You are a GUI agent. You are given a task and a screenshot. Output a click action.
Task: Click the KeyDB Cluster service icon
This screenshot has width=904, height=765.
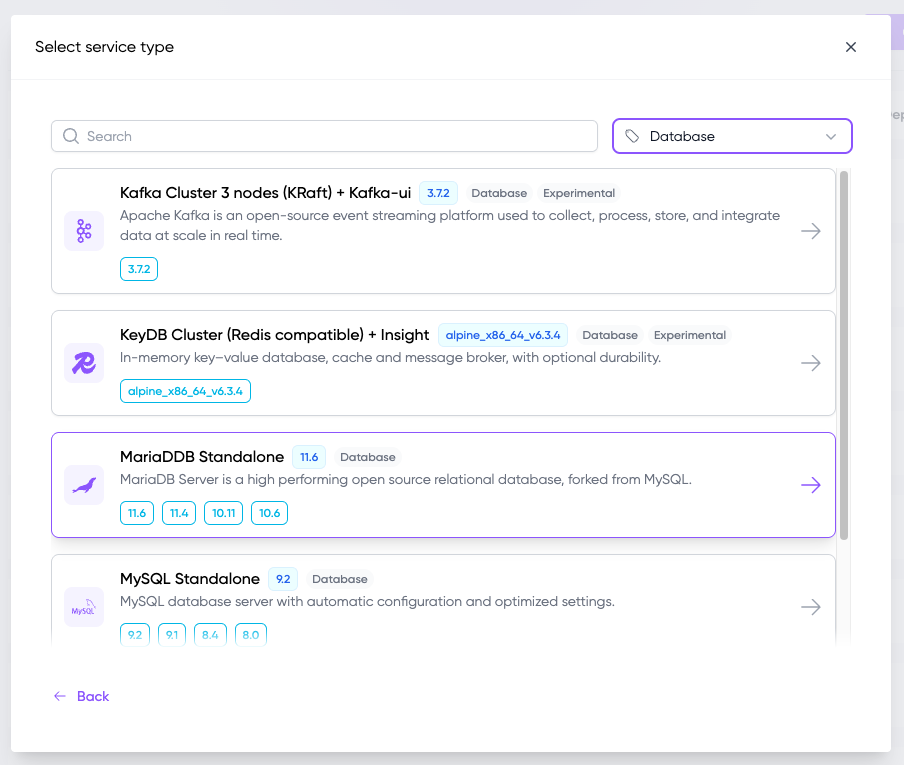click(x=84, y=363)
